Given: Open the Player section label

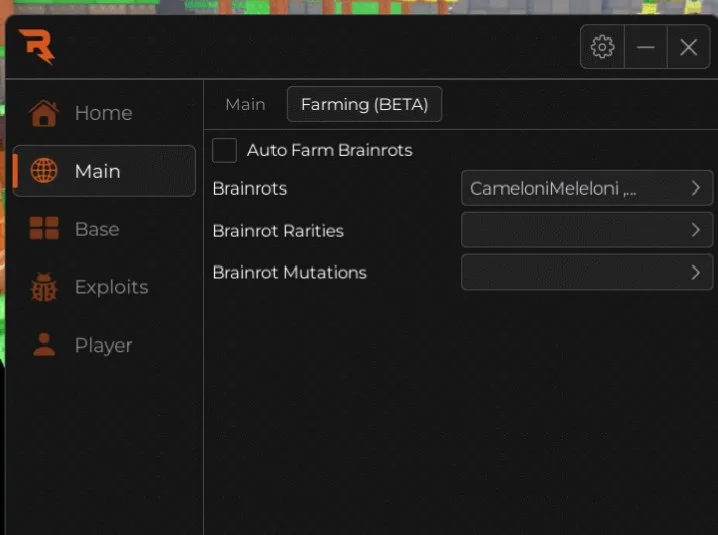Looking at the screenshot, I should coord(103,345).
